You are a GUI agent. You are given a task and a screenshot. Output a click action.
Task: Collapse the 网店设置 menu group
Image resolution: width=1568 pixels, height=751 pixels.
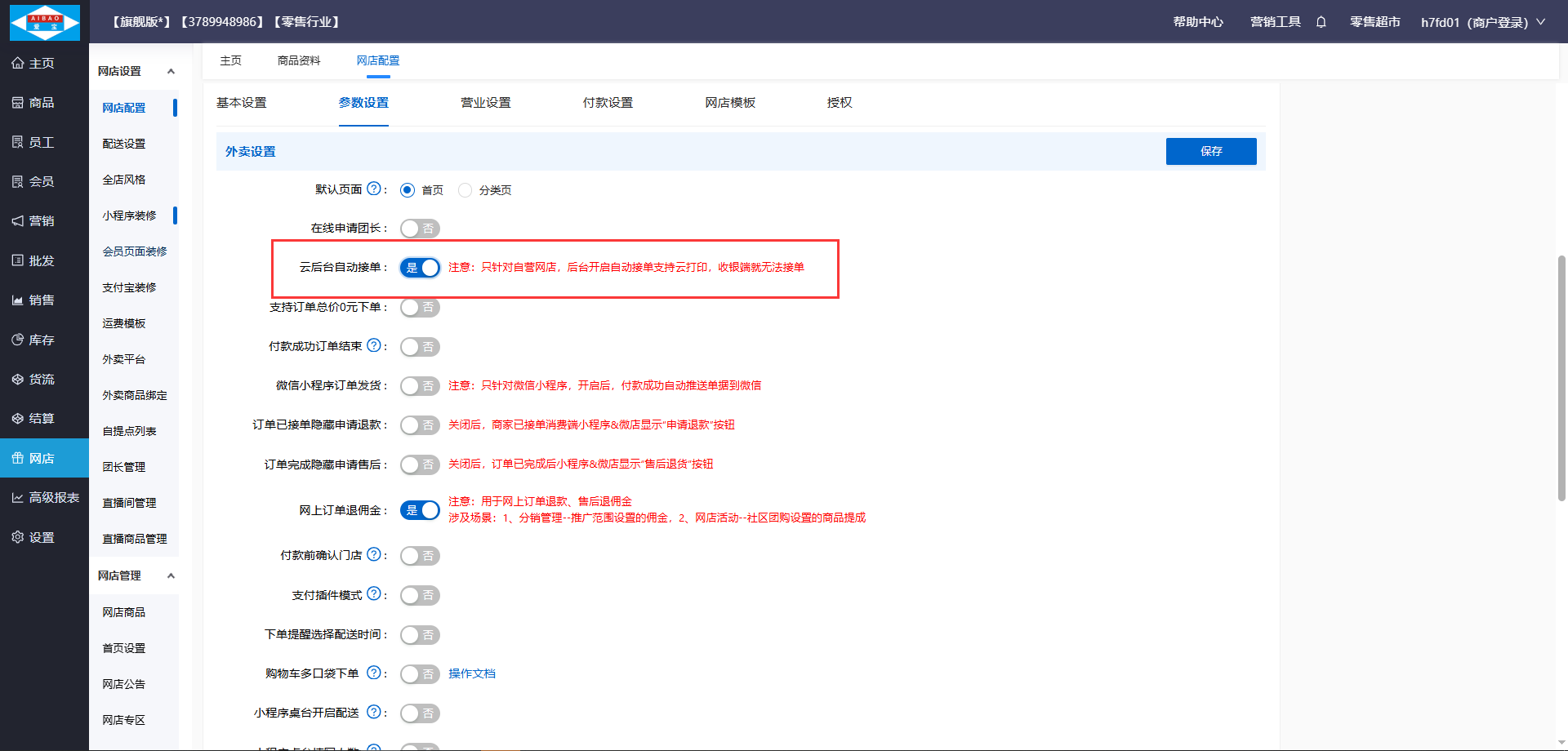click(171, 72)
